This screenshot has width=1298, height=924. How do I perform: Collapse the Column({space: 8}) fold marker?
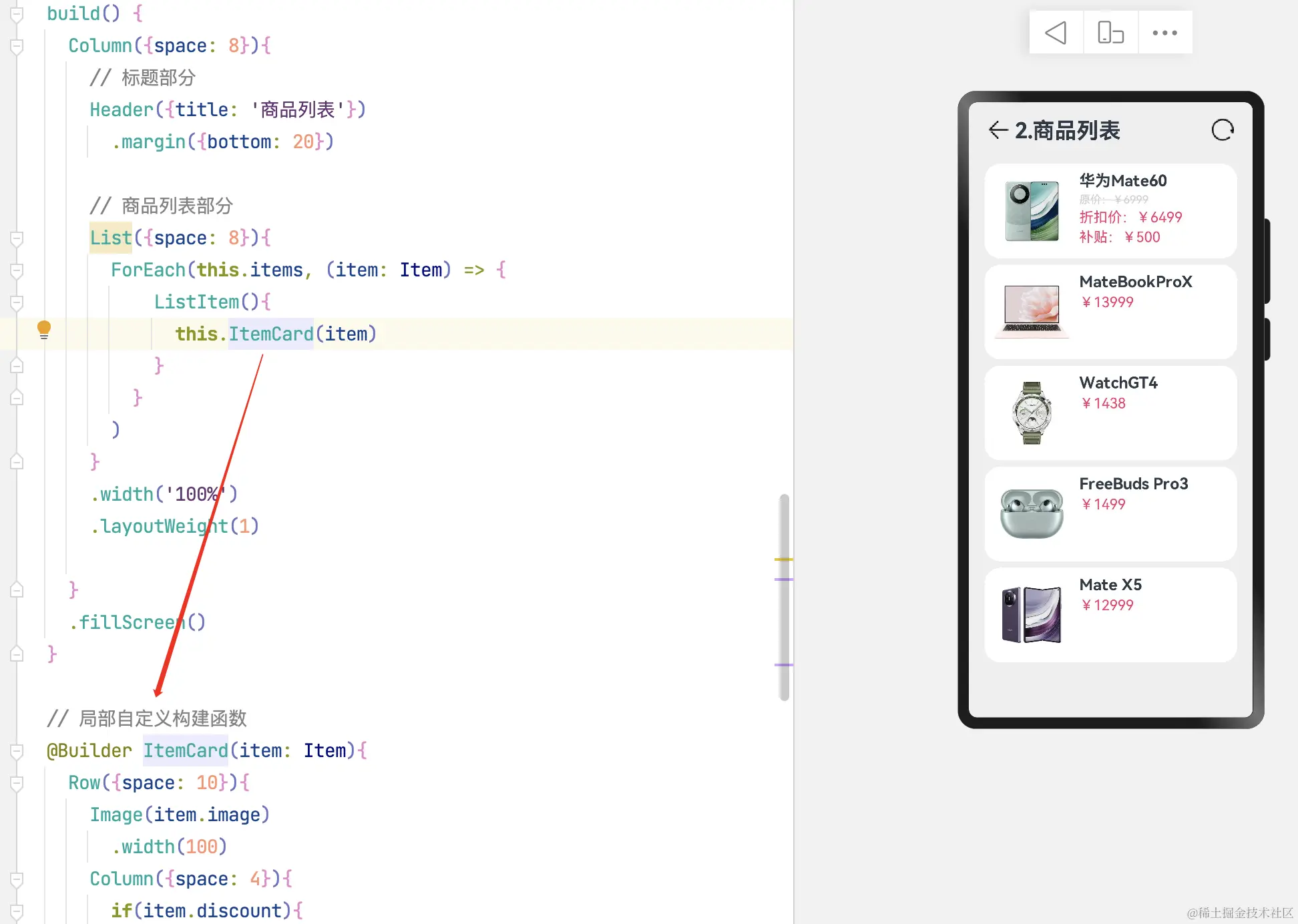[17, 47]
